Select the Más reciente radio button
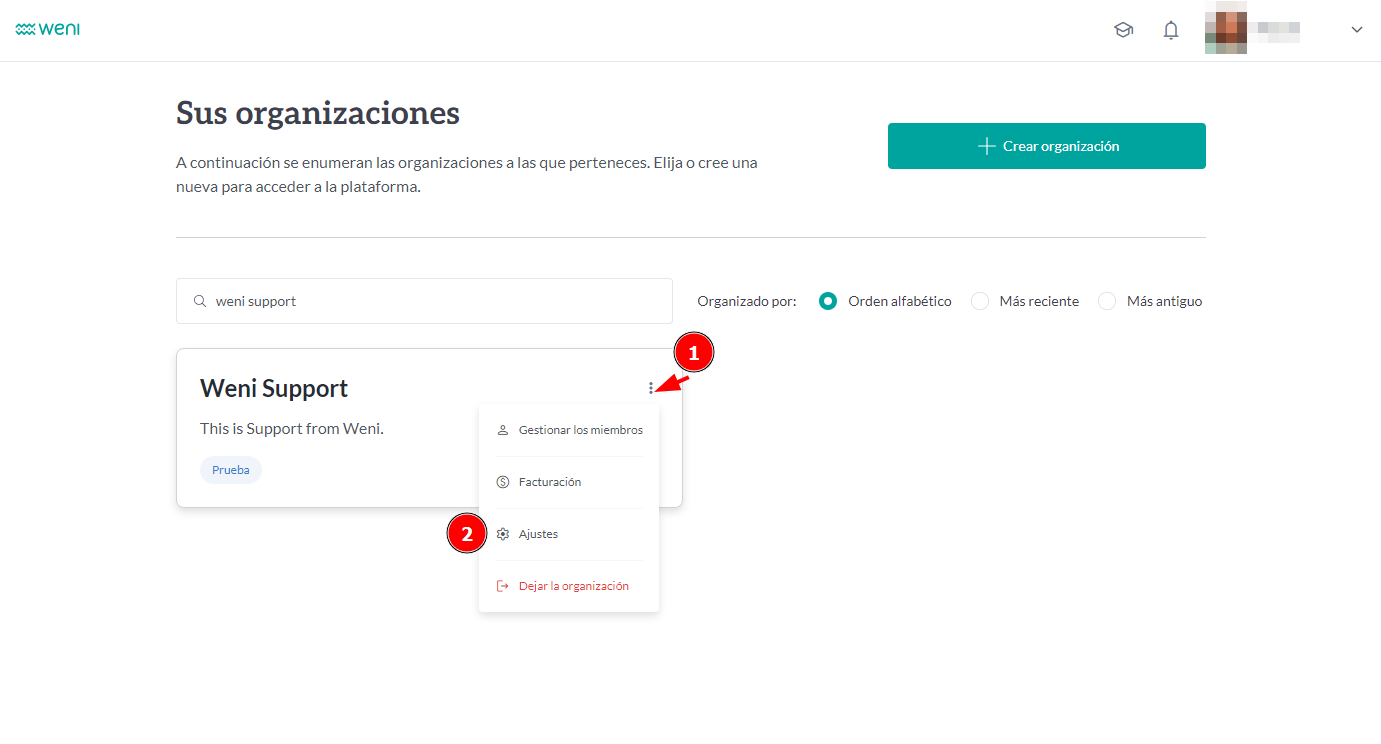The width and height of the screenshot is (1381, 744). pos(979,300)
